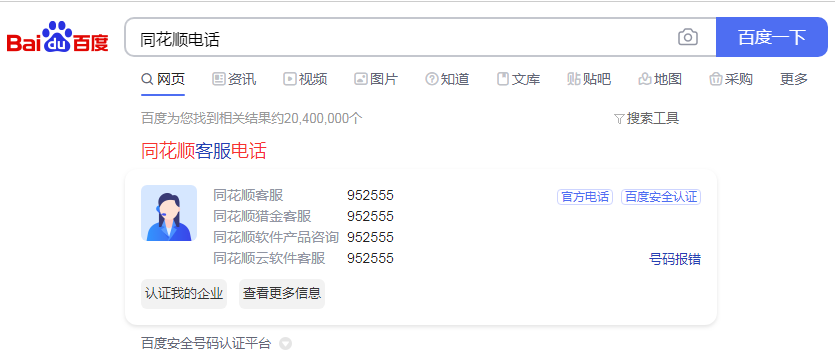
Task: Click the 同花顺客服 row label
Action: tap(248, 195)
